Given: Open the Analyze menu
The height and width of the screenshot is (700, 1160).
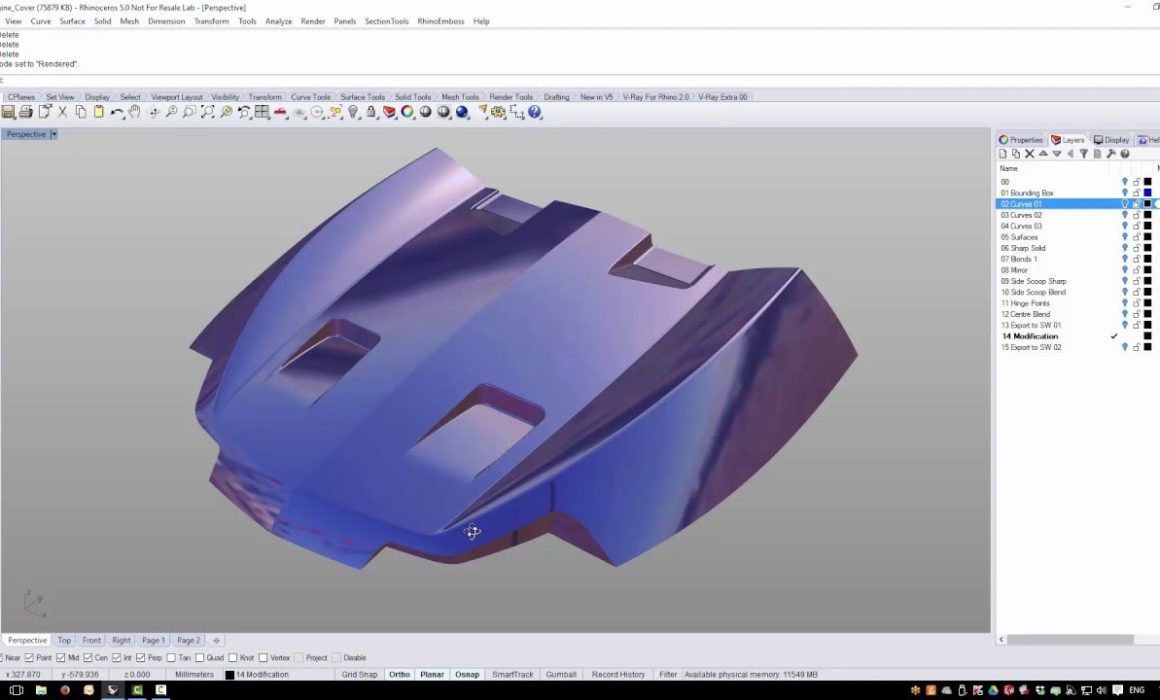Looking at the screenshot, I should point(278,21).
